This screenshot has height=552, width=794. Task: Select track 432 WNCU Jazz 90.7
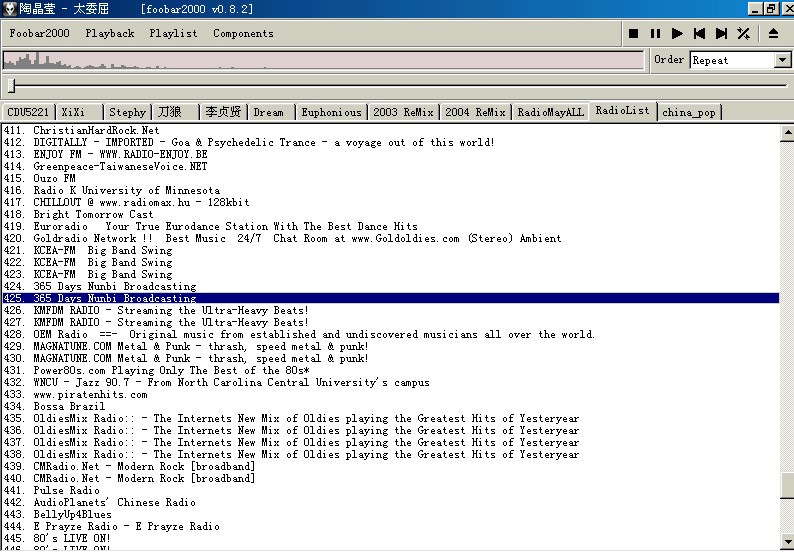pyautogui.click(x=390, y=382)
